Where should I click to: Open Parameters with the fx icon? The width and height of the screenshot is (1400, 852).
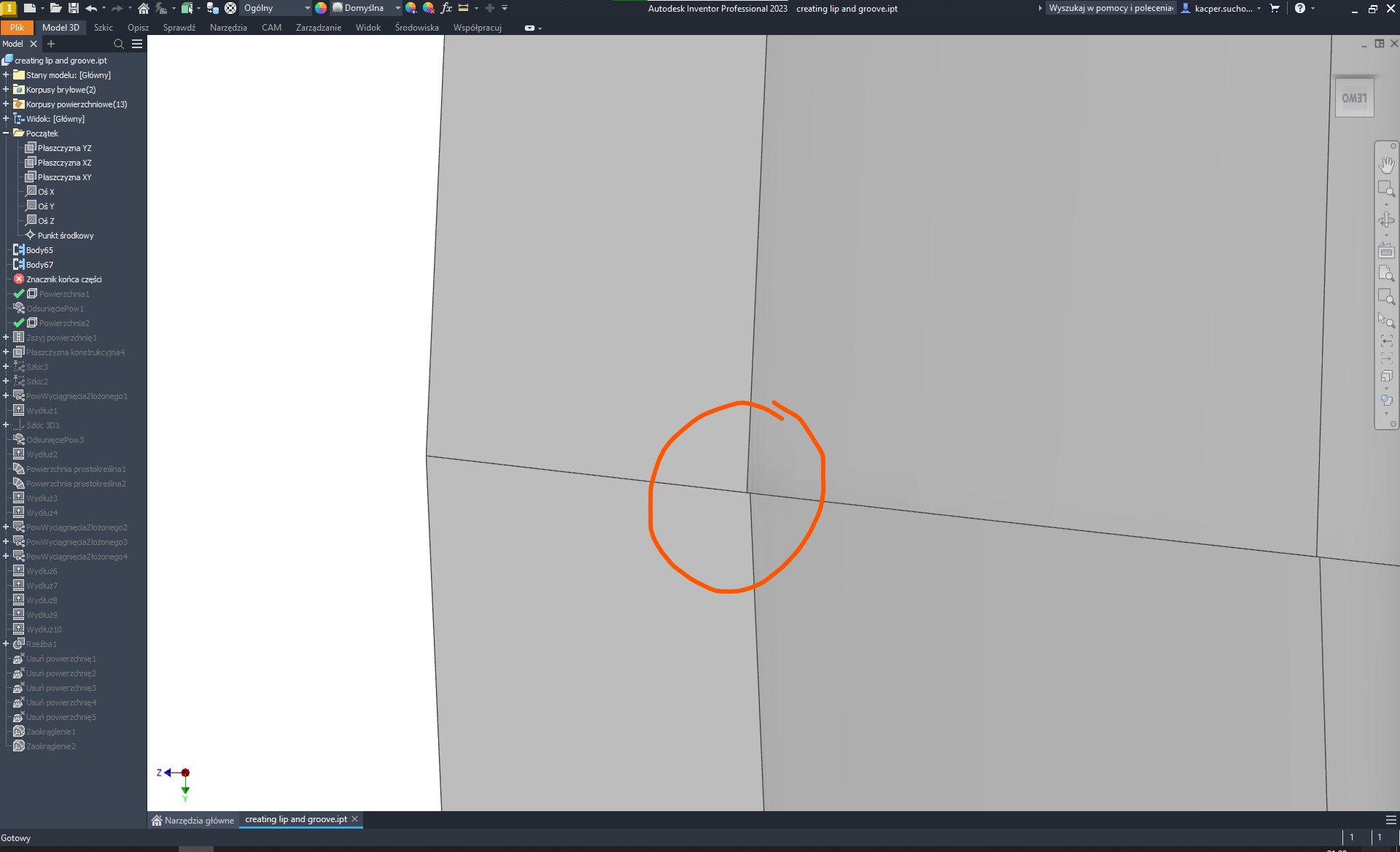pyautogui.click(x=446, y=8)
